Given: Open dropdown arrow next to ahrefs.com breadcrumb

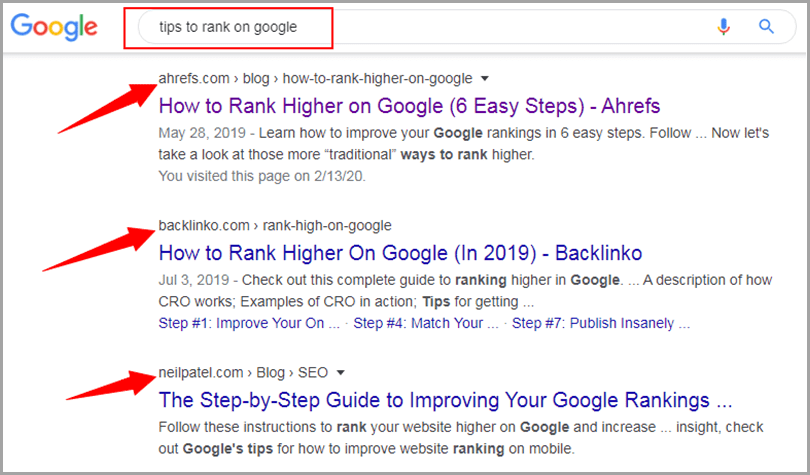Looking at the screenshot, I should tap(485, 78).
